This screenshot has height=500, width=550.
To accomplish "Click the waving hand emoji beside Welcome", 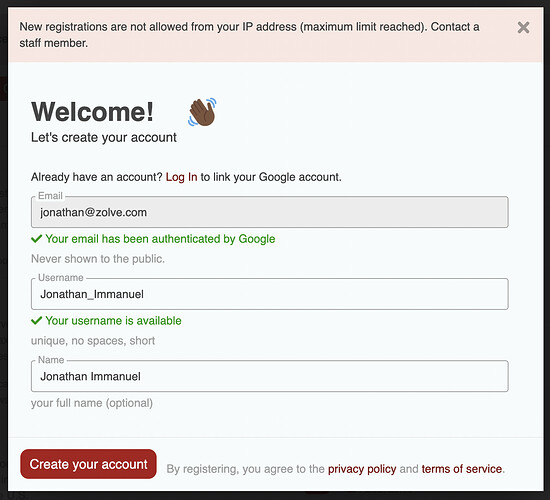I will (x=202, y=112).
